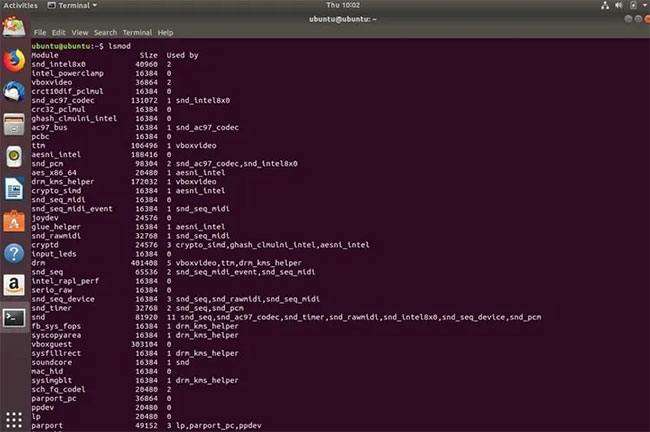Open Rhythmbox music player in dock
Screen dimensions: 650x432
tap(15, 156)
